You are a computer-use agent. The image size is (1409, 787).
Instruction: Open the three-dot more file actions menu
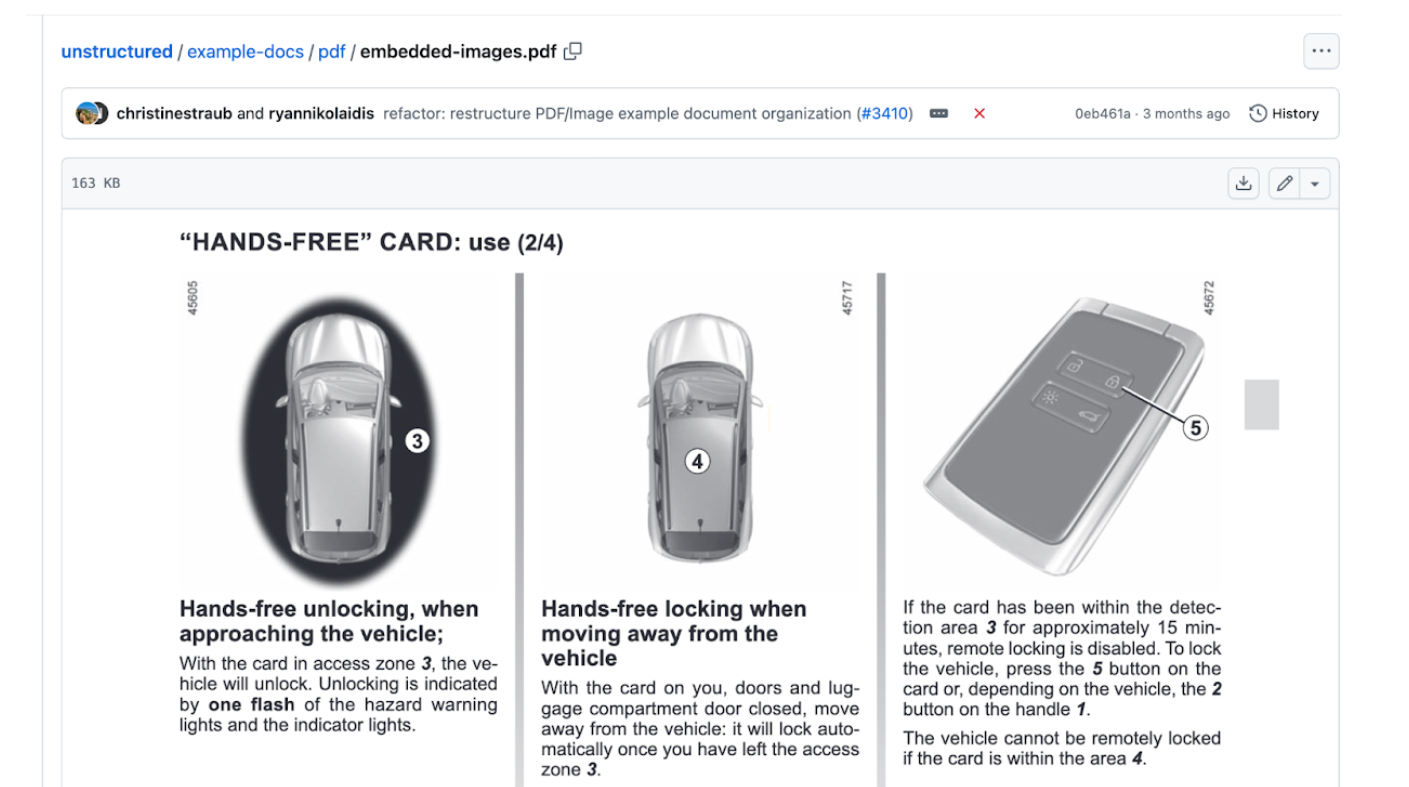1320,52
